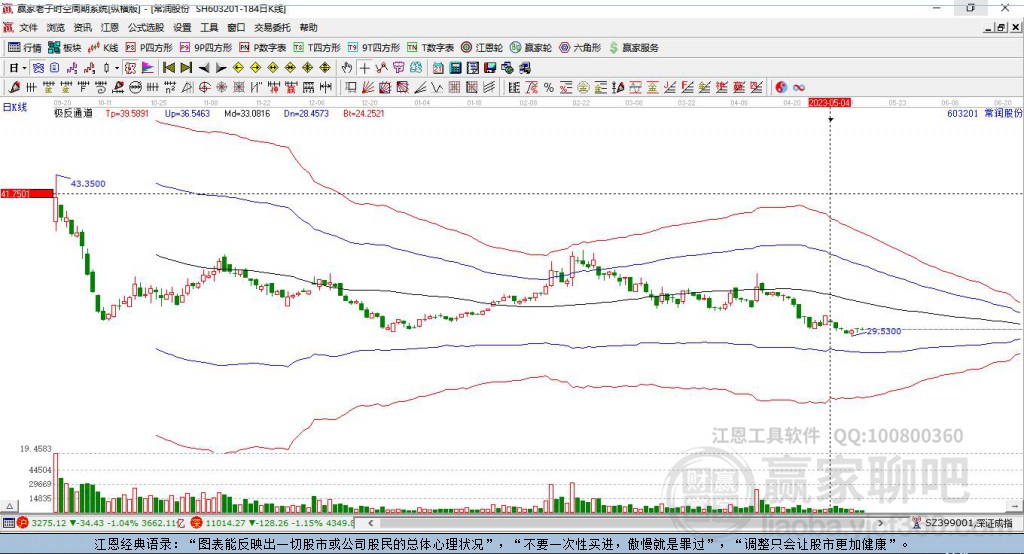Open the 9P四方形 tool
Viewport: 1024px width, 554px height.
206,48
